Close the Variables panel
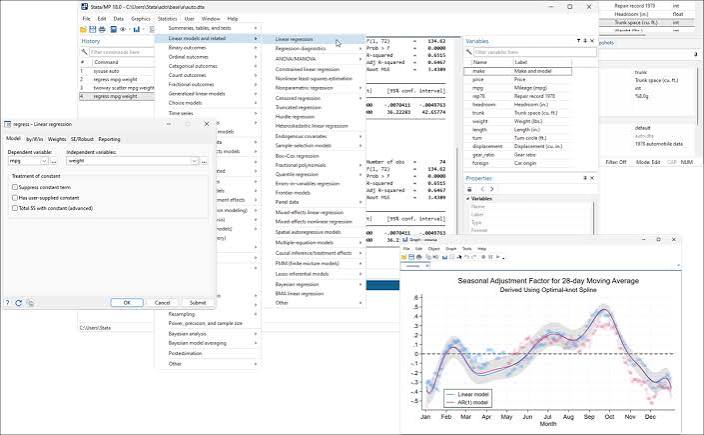The width and height of the screenshot is (704, 435). click(x=592, y=41)
